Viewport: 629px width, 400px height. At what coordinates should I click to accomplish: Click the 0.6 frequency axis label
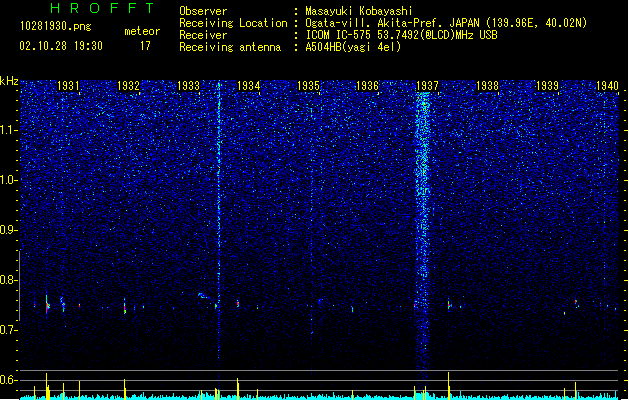[9, 380]
